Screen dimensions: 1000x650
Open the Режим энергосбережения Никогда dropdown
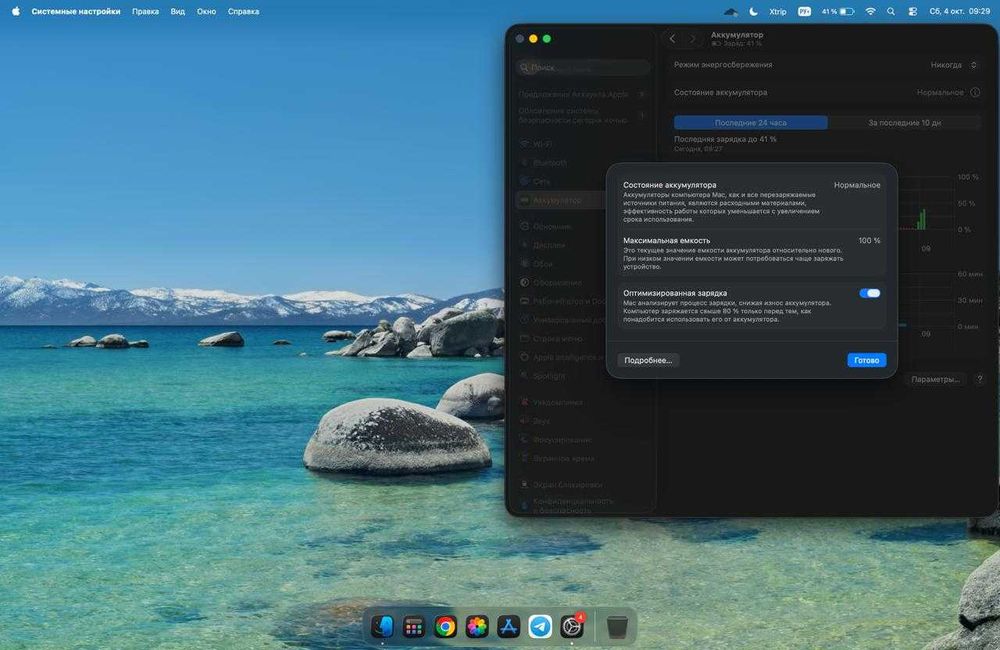(953, 65)
